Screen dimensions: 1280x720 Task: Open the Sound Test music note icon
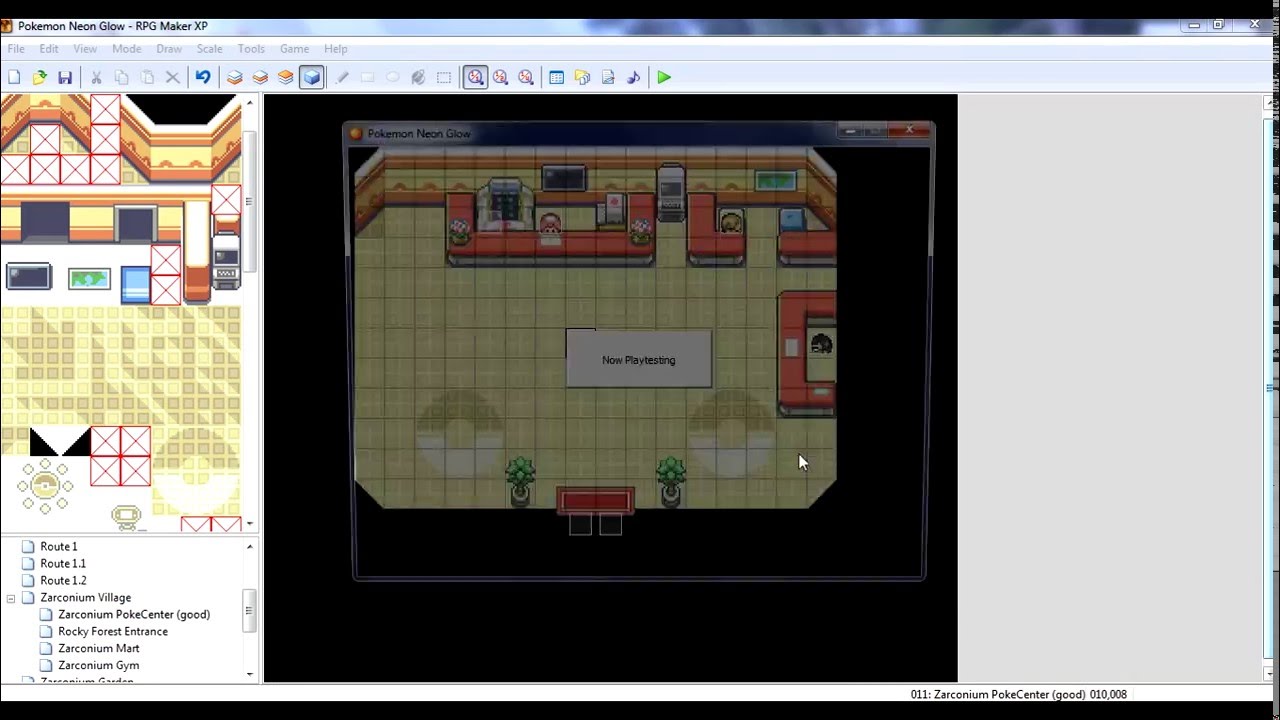click(x=633, y=77)
